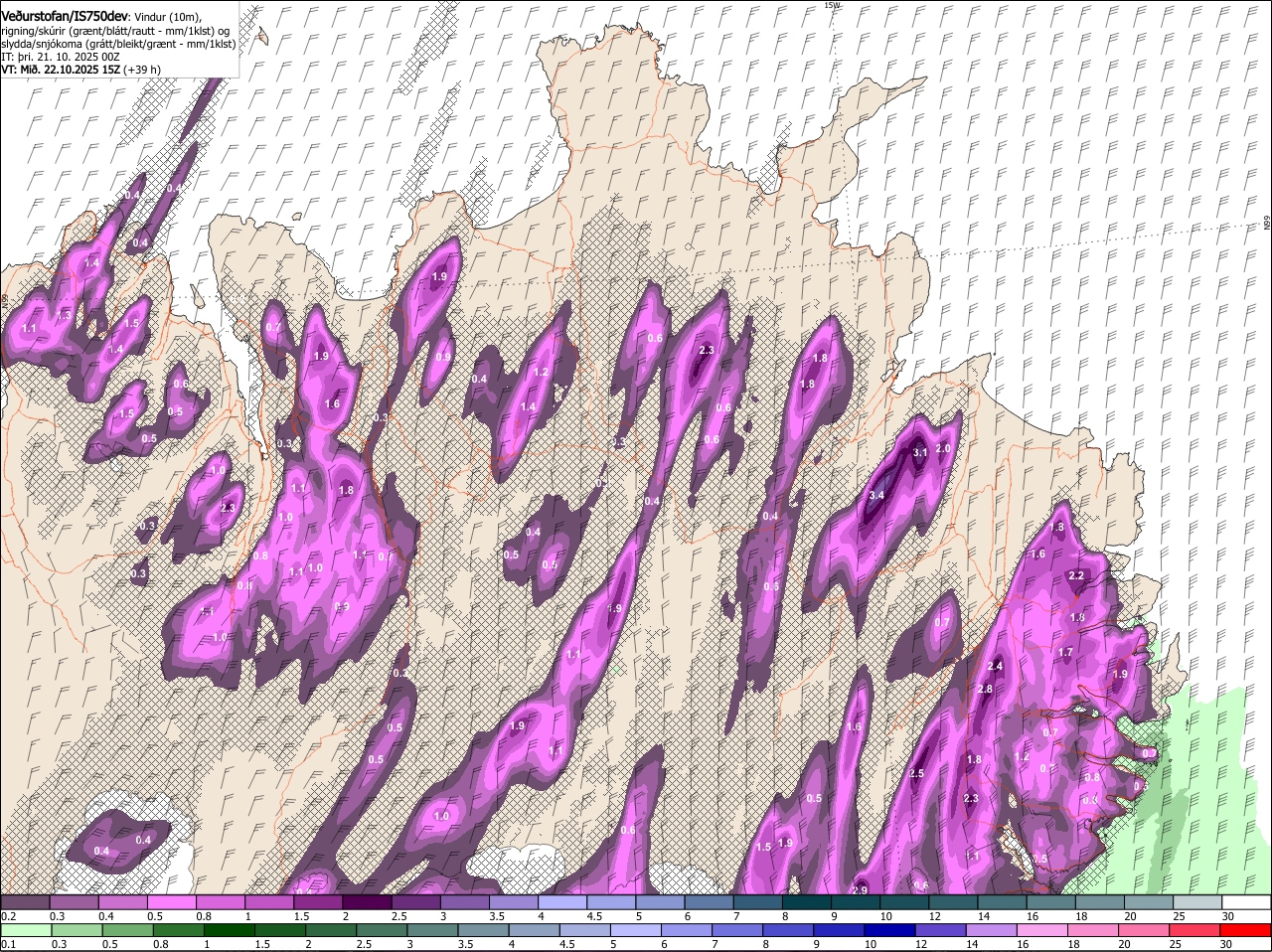Click the N99 label on right edge
Viewport: 1272px width, 952px height.
tap(1267, 225)
